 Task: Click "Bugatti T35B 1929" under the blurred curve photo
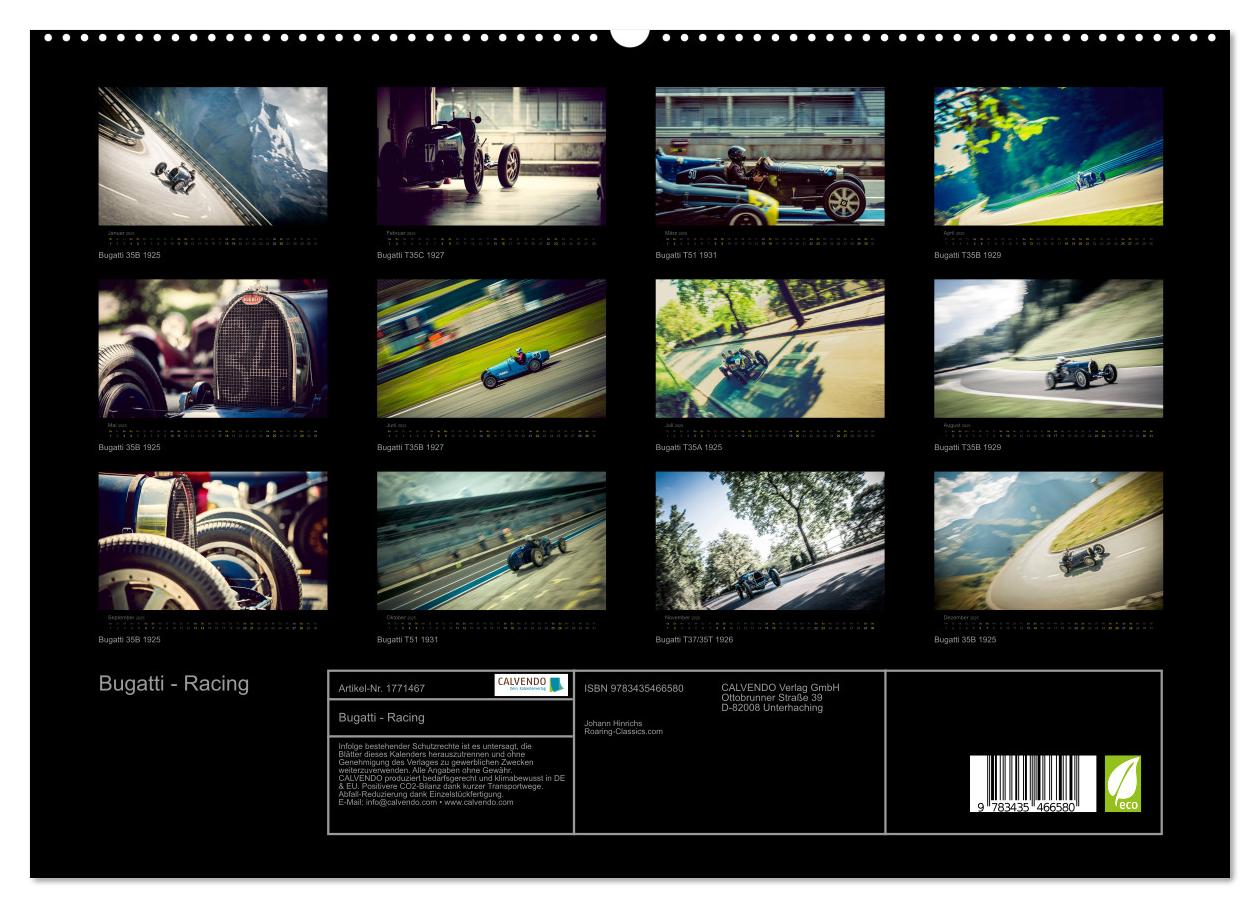tap(968, 447)
